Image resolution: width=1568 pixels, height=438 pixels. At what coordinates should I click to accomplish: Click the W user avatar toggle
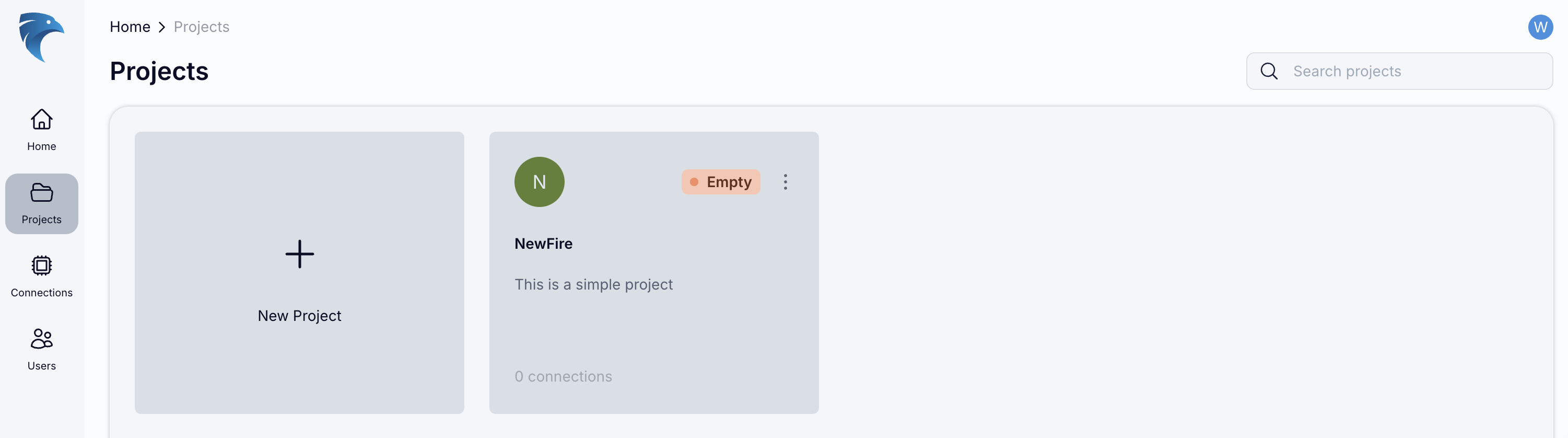point(1541,27)
